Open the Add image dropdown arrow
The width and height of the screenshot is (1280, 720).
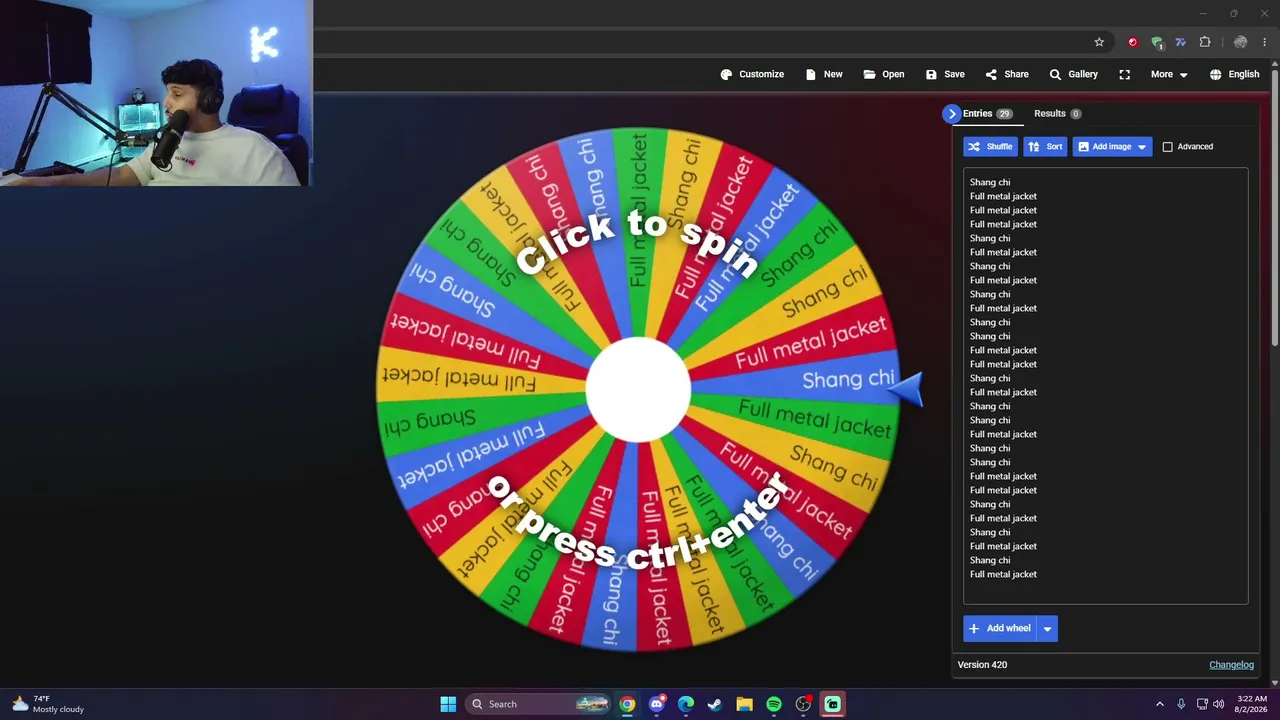[1142, 146]
